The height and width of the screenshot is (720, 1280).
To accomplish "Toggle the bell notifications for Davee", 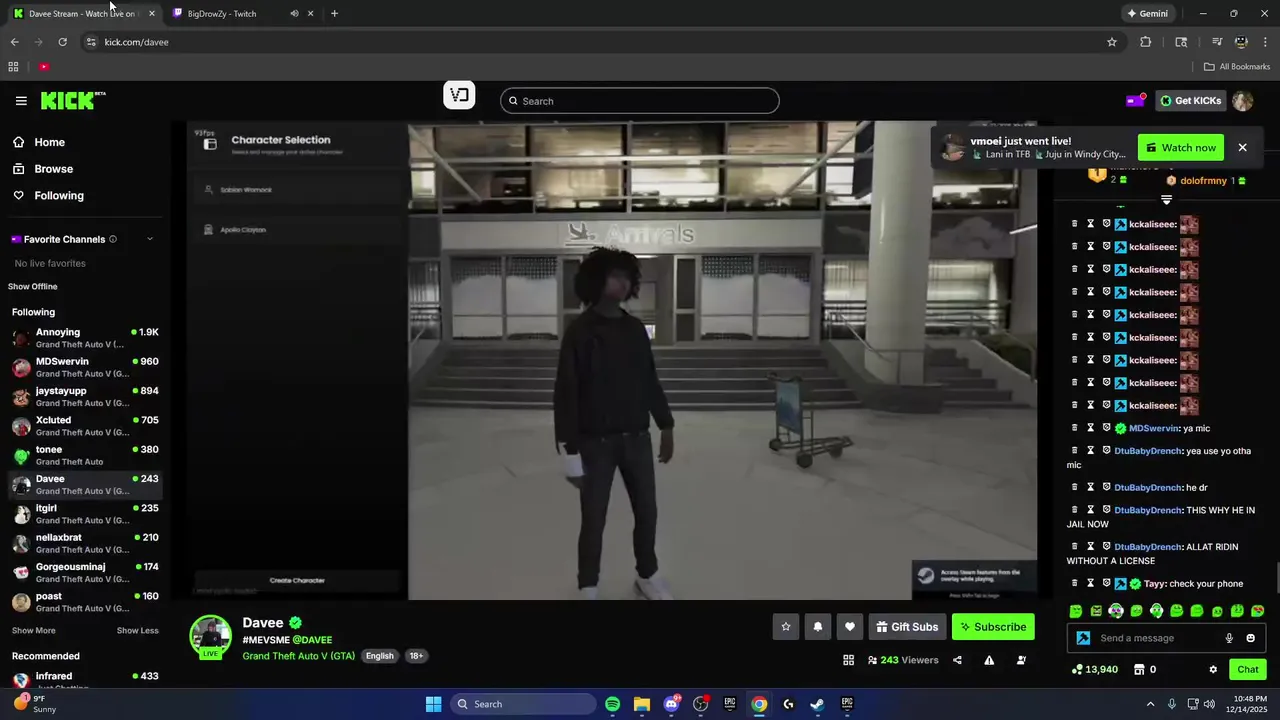I will [818, 627].
